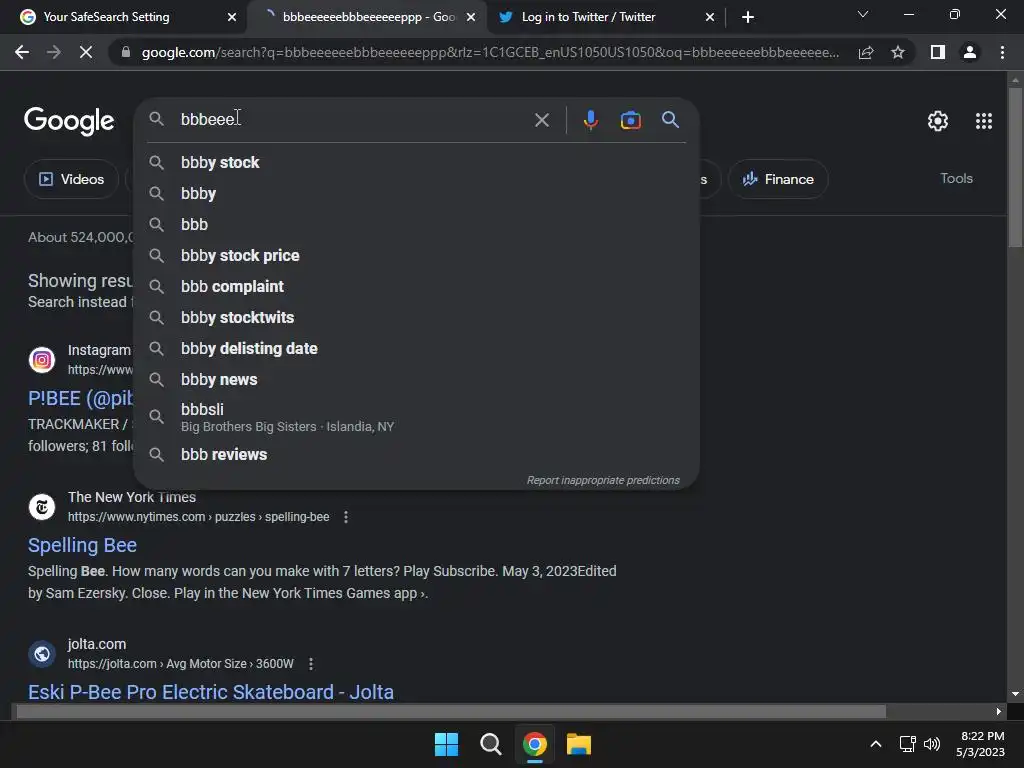
Task: Open the Chrome profile menu
Action: pyautogui.click(x=970, y=52)
